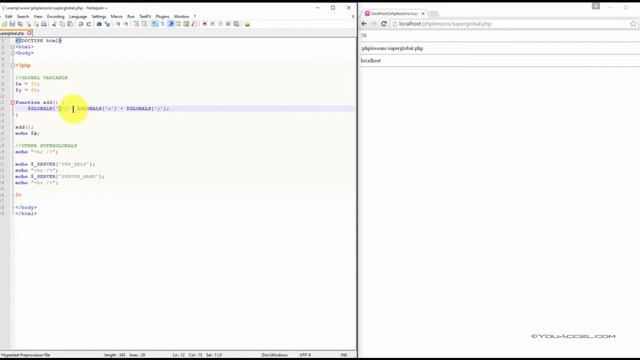Open the Window menu
Screen dimensions: 640x360
[181, 17]
